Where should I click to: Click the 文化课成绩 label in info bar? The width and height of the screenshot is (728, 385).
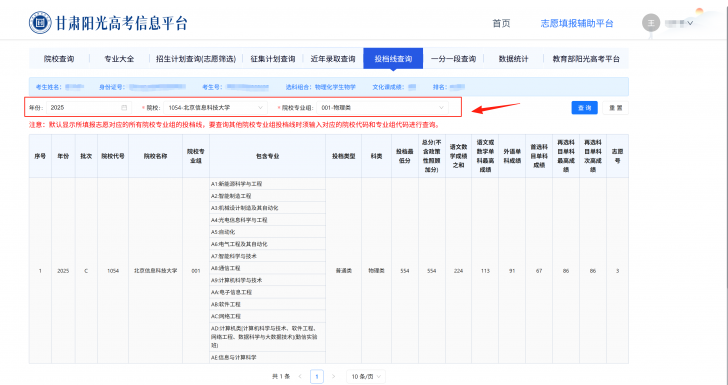(x=388, y=87)
